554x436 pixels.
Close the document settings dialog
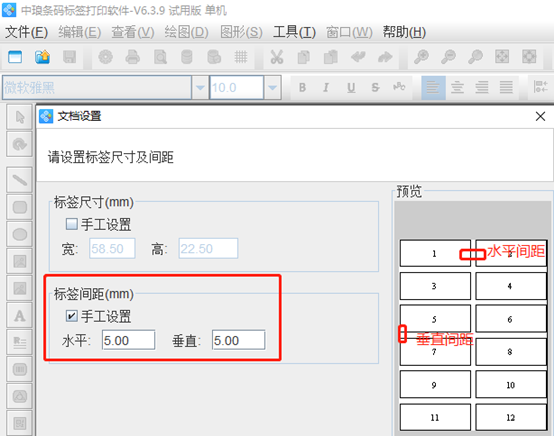540,116
